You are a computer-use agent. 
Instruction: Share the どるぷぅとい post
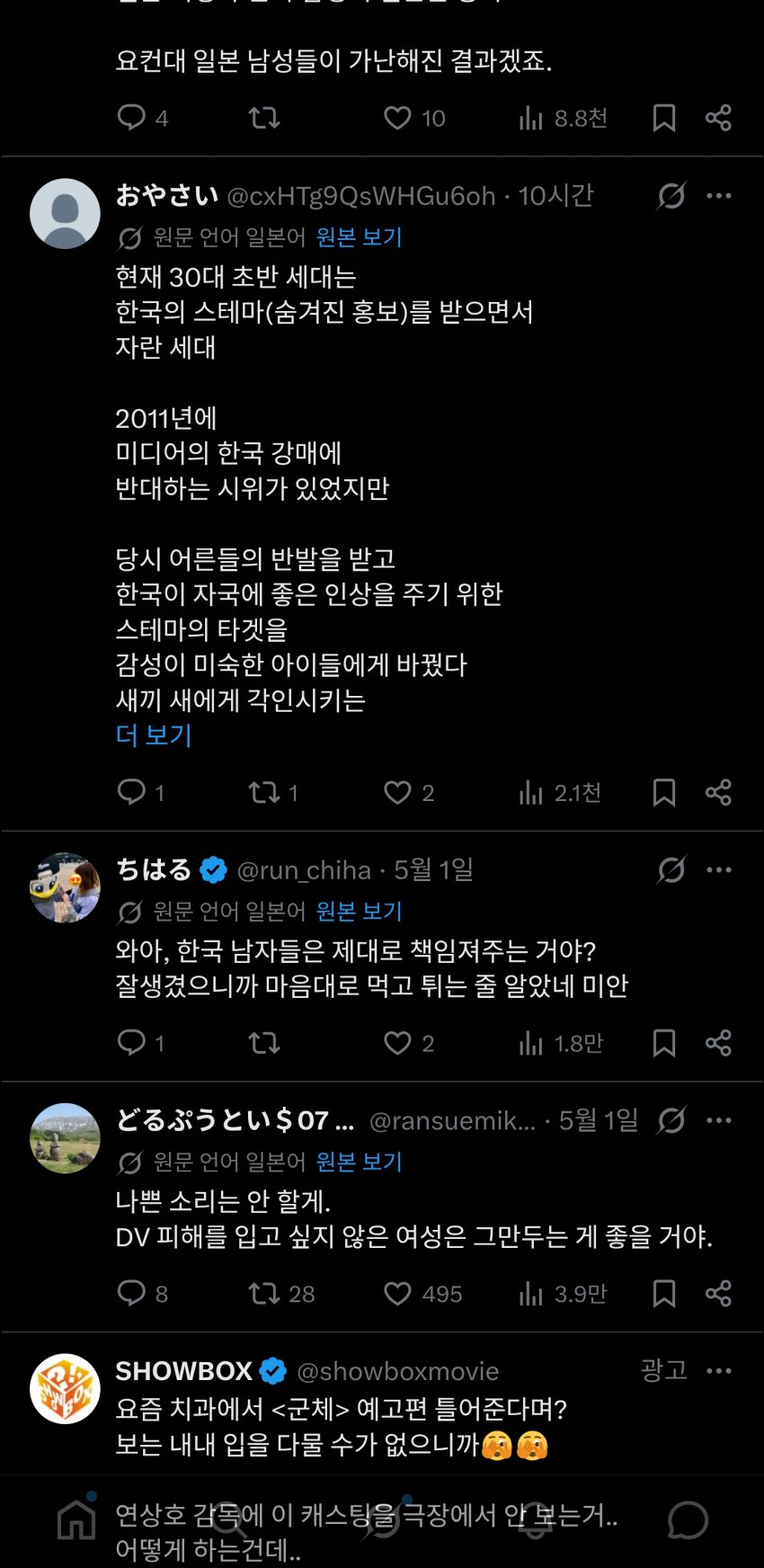(718, 1294)
